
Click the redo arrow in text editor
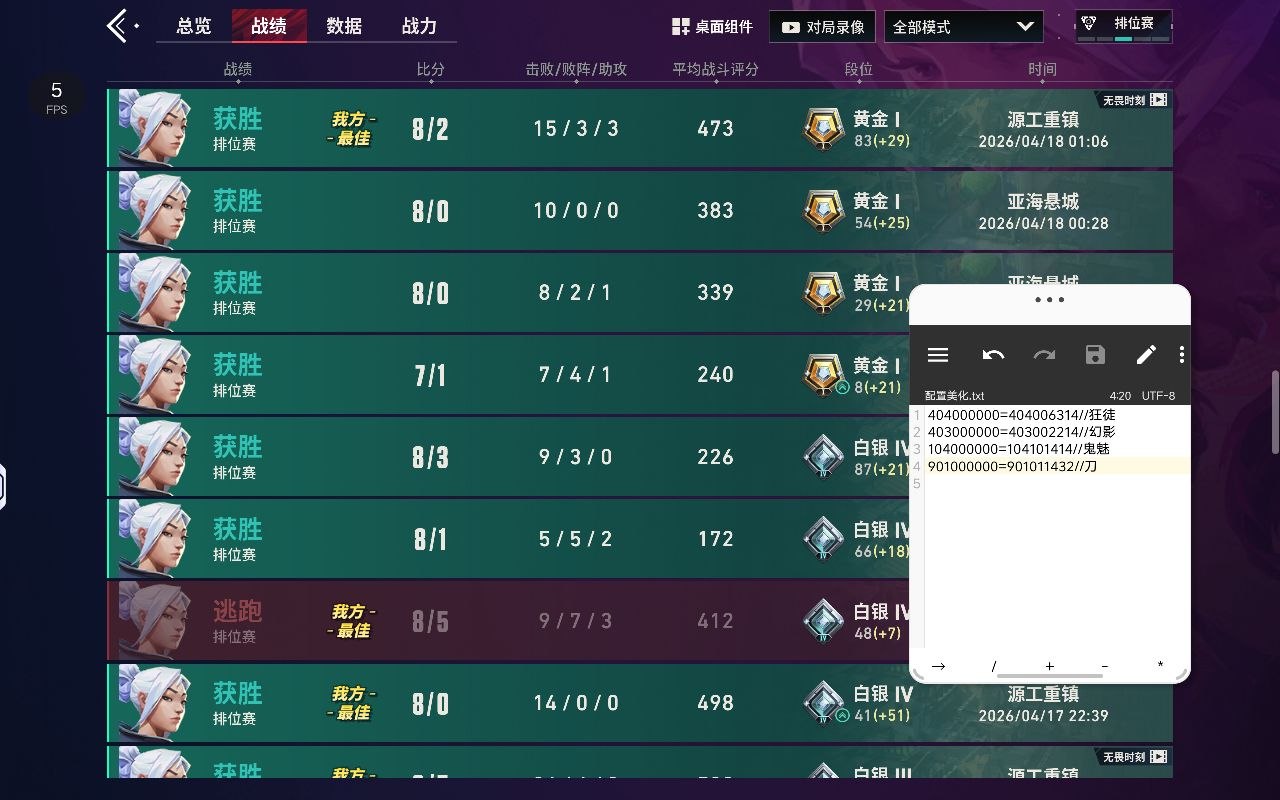pos(1044,355)
